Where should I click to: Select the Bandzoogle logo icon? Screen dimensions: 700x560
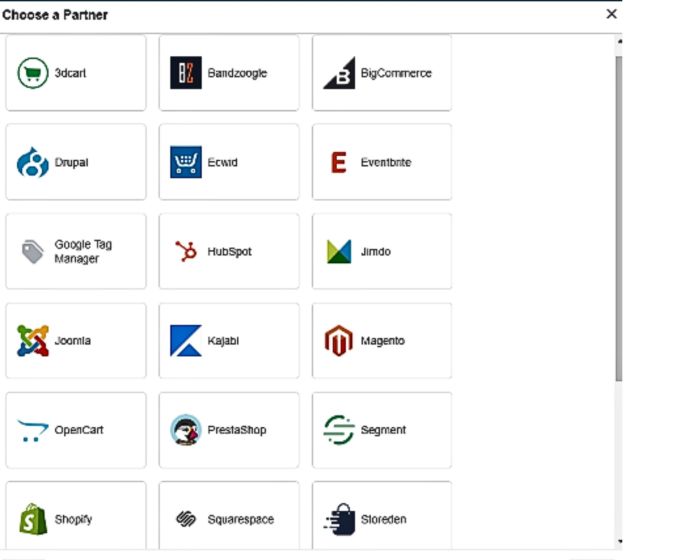pyautogui.click(x=186, y=73)
